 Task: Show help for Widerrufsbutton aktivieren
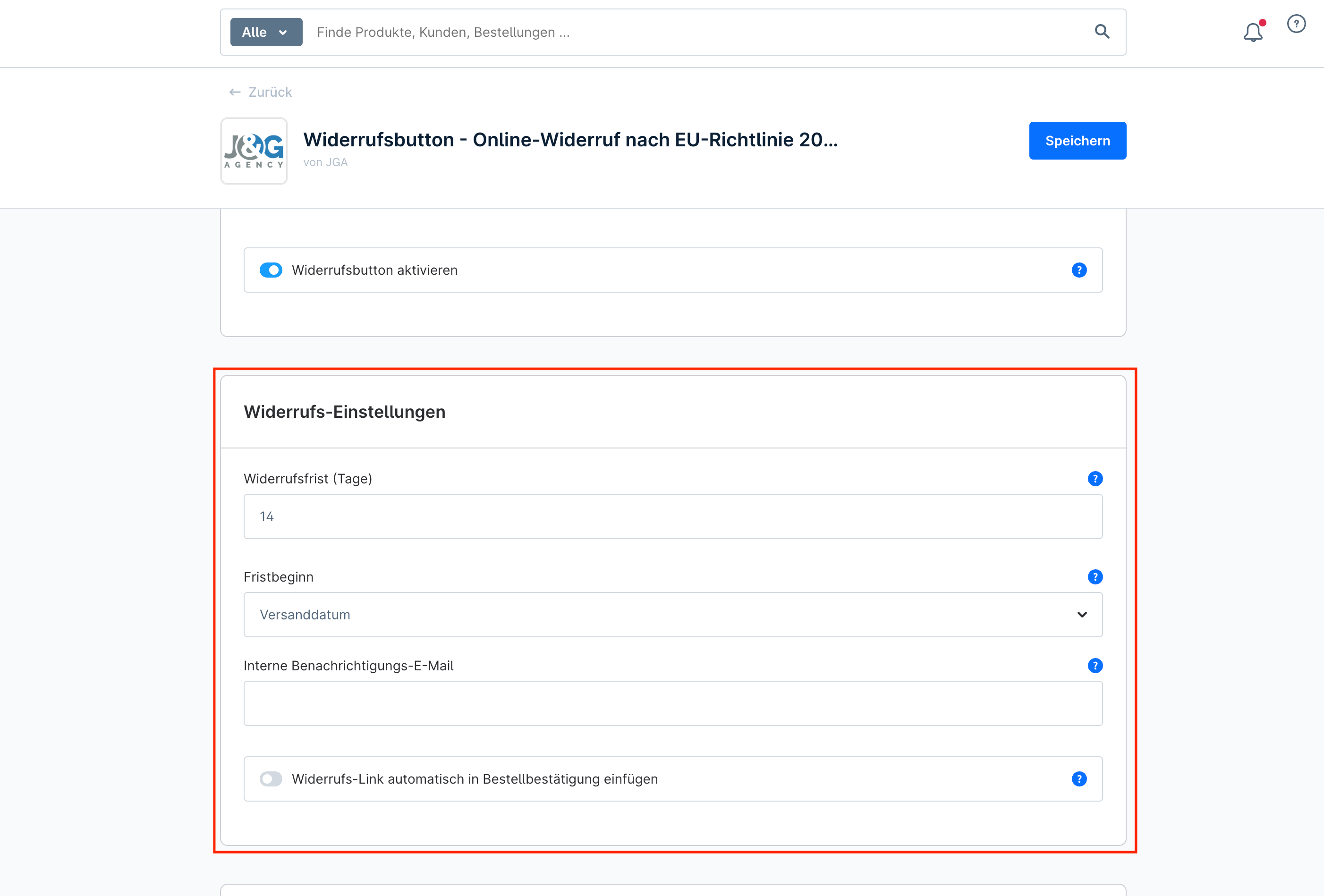[1078, 270]
